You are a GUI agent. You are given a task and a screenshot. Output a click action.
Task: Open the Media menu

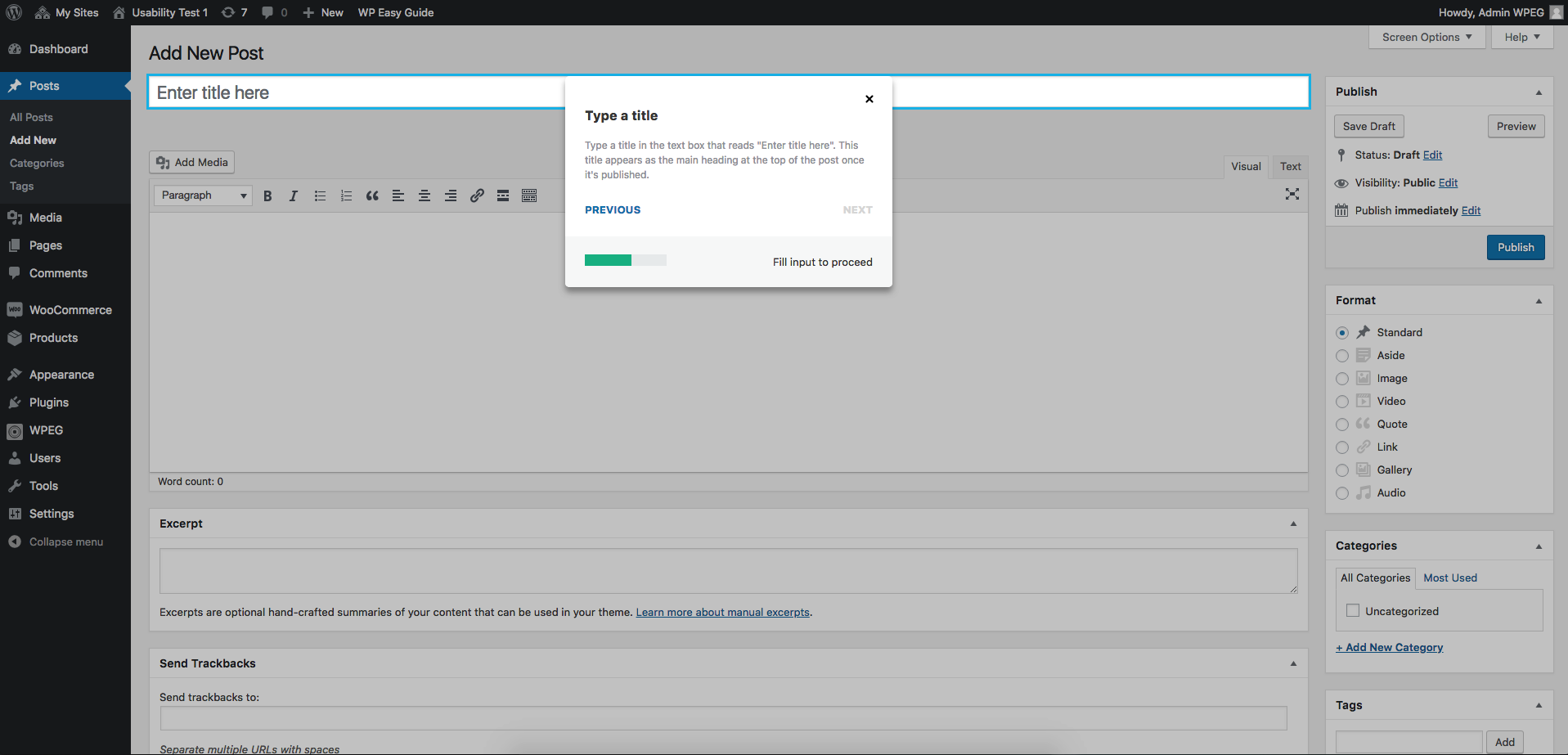point(65,218)
